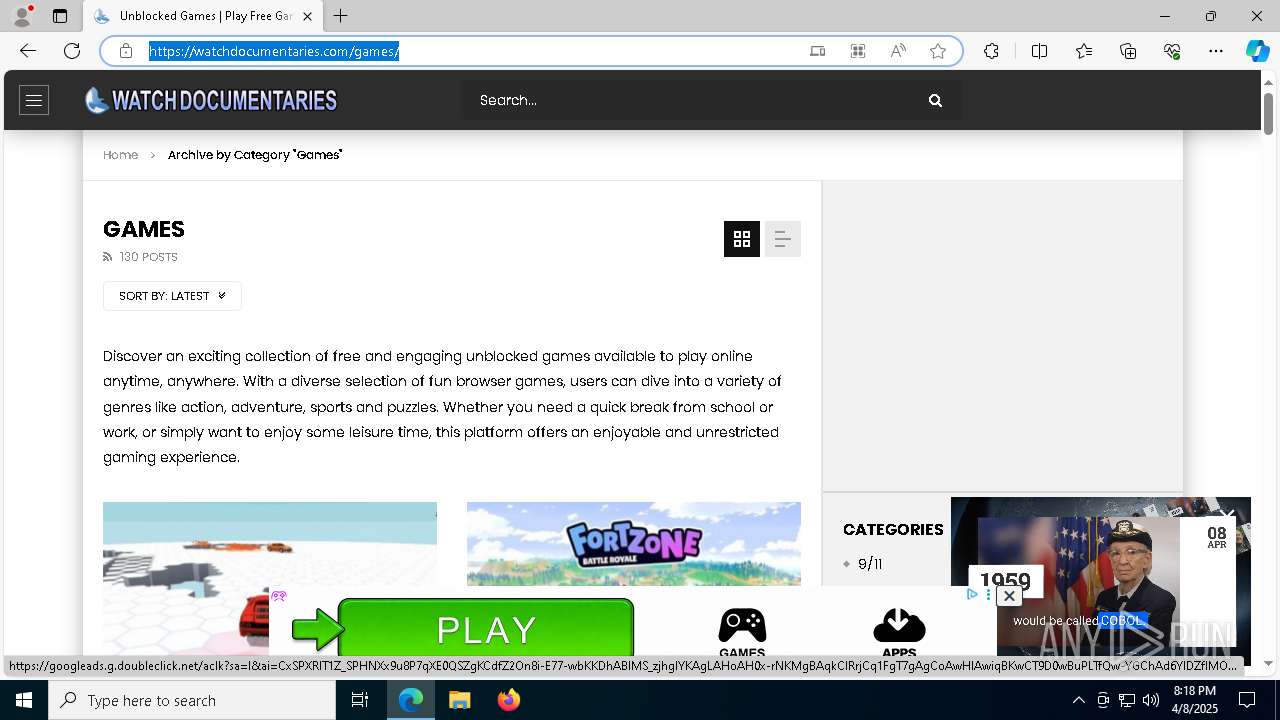The width and height of the screenshot is (1280, 720).
Task: Go back to previous page
Action: click(x=28, y=51)
